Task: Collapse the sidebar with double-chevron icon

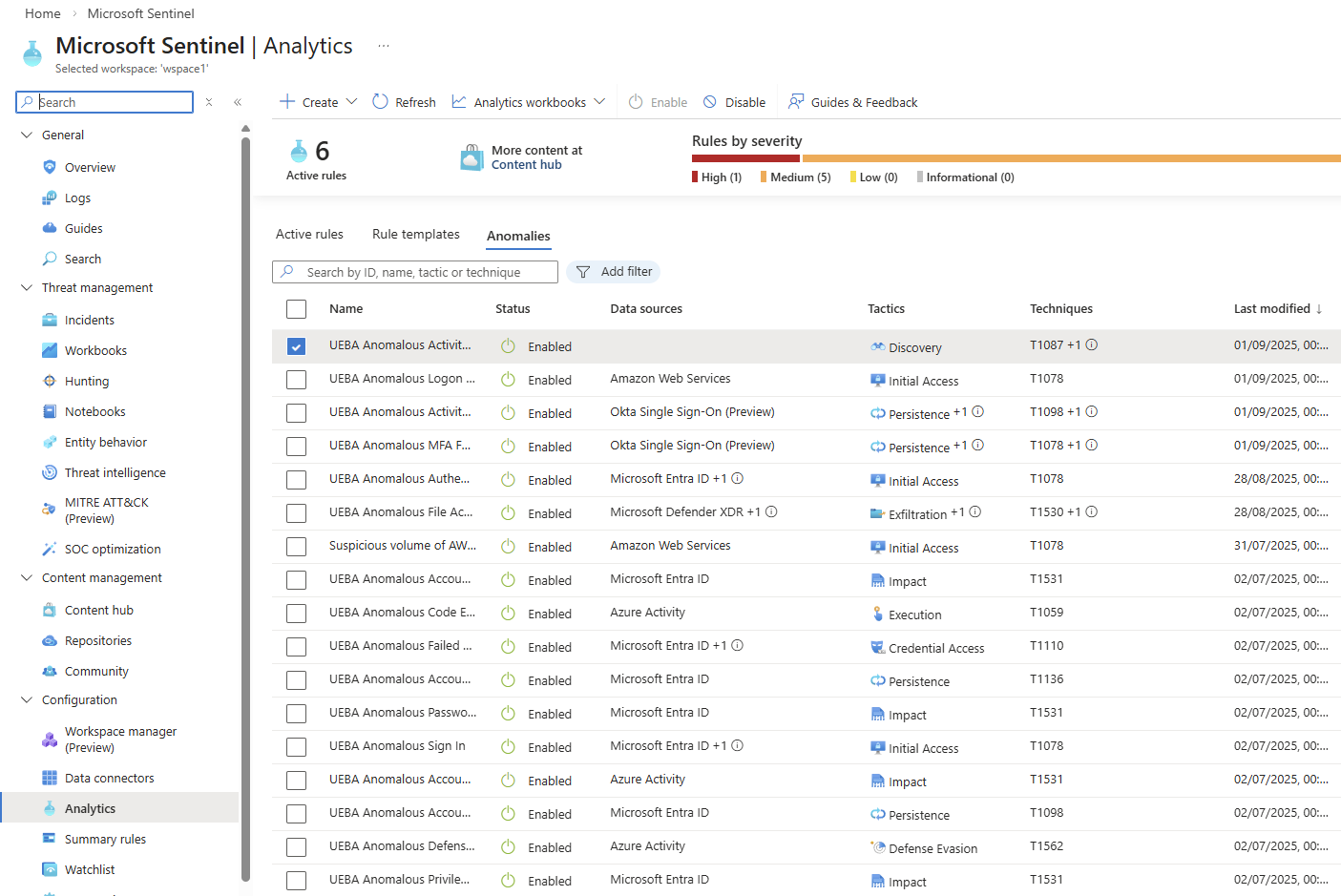Action: (x=238, y=102)
